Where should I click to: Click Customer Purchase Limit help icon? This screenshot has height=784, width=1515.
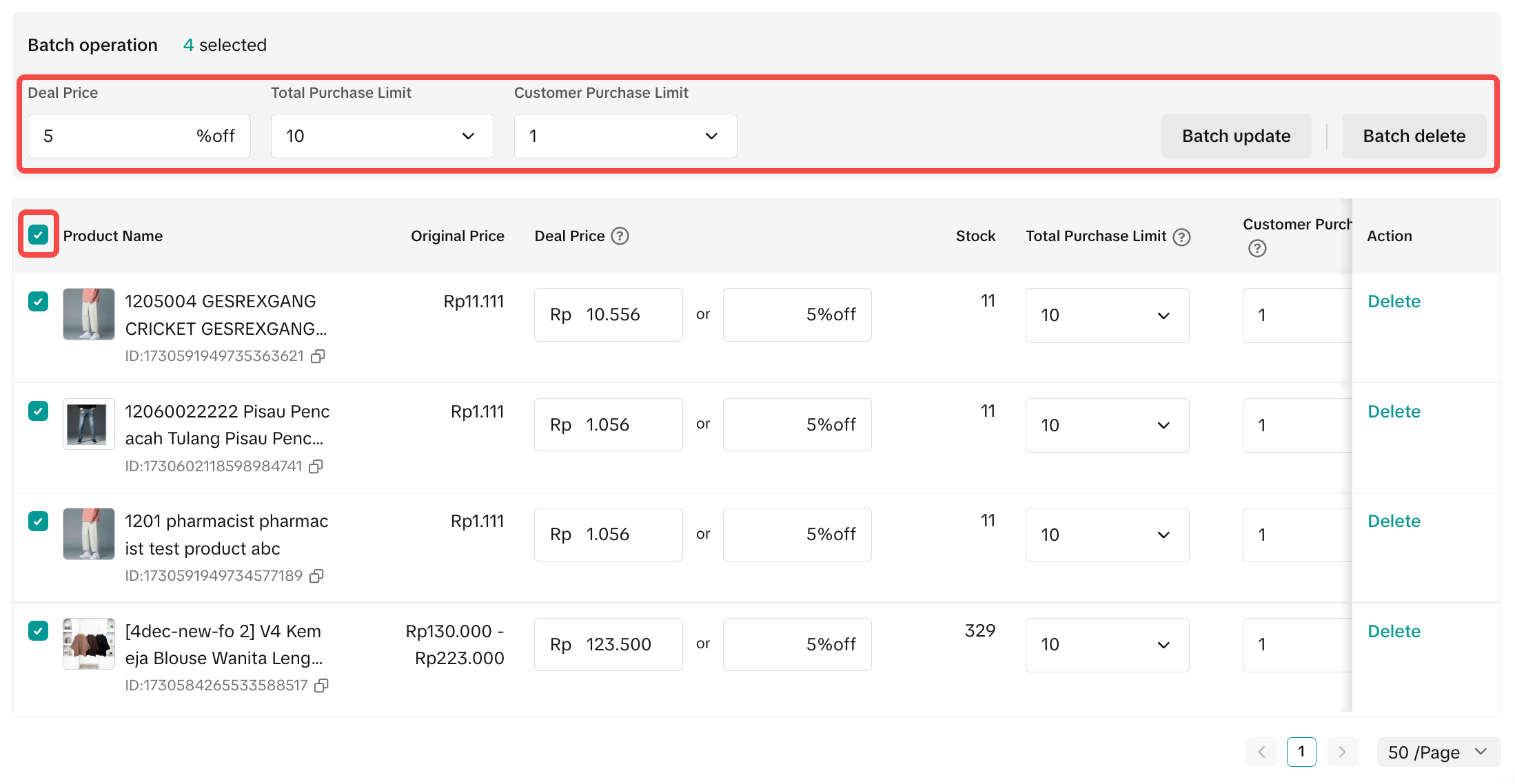tap(1257, 249)
